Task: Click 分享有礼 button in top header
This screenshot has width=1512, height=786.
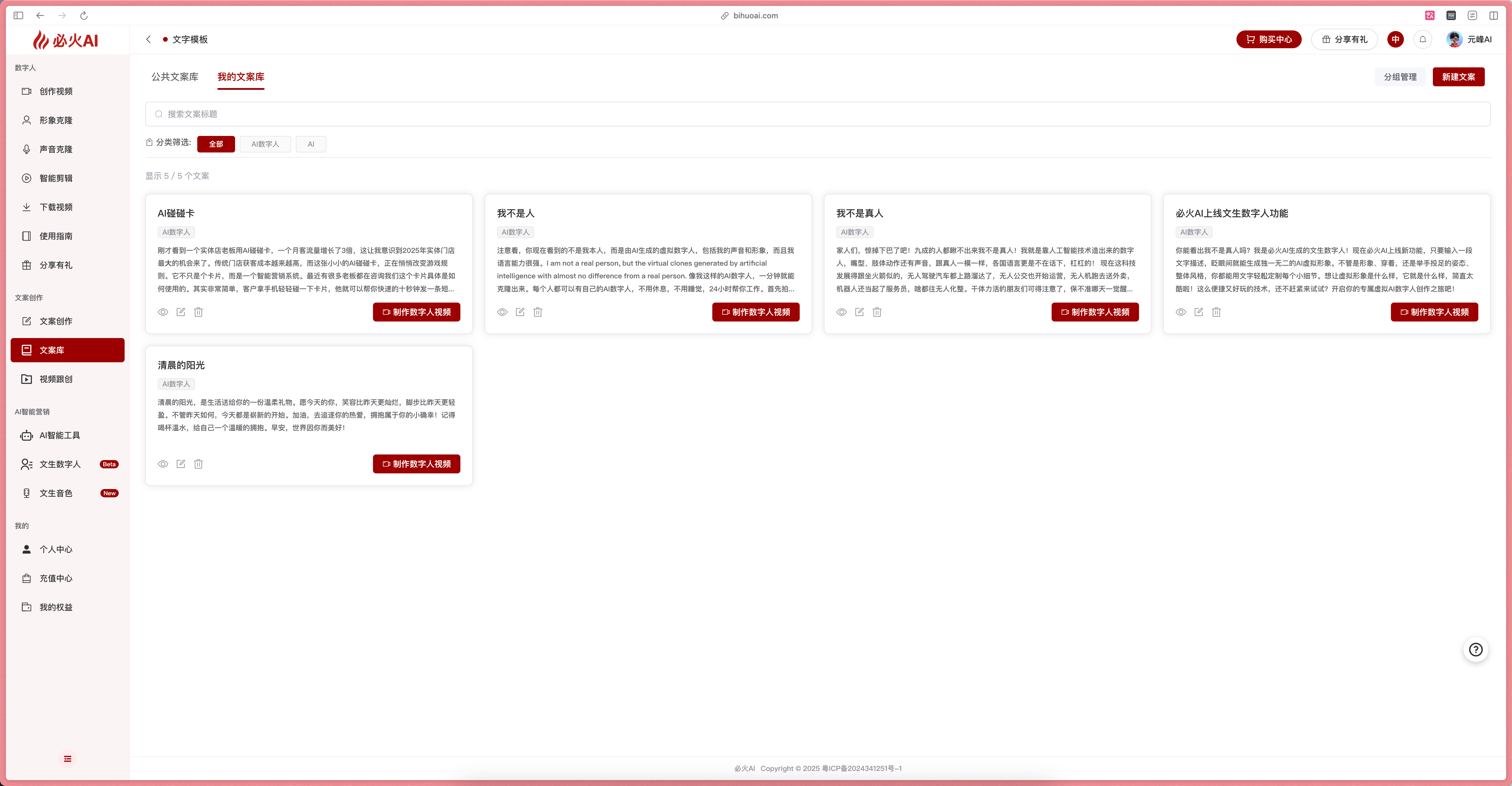Action: (1344, 39)
